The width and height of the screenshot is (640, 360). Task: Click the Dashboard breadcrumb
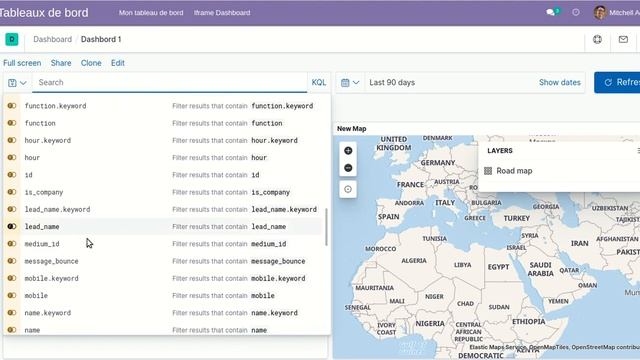tap(53, 39)
